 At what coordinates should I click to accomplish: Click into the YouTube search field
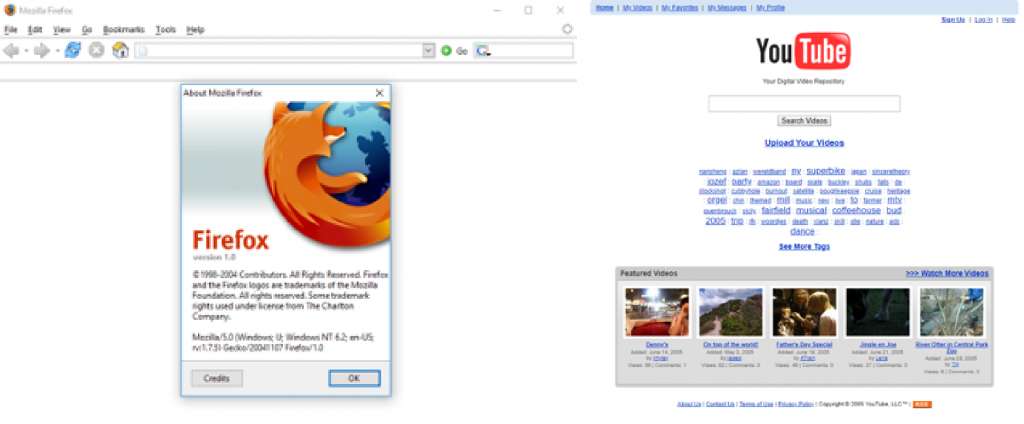(x=804, y=104)
